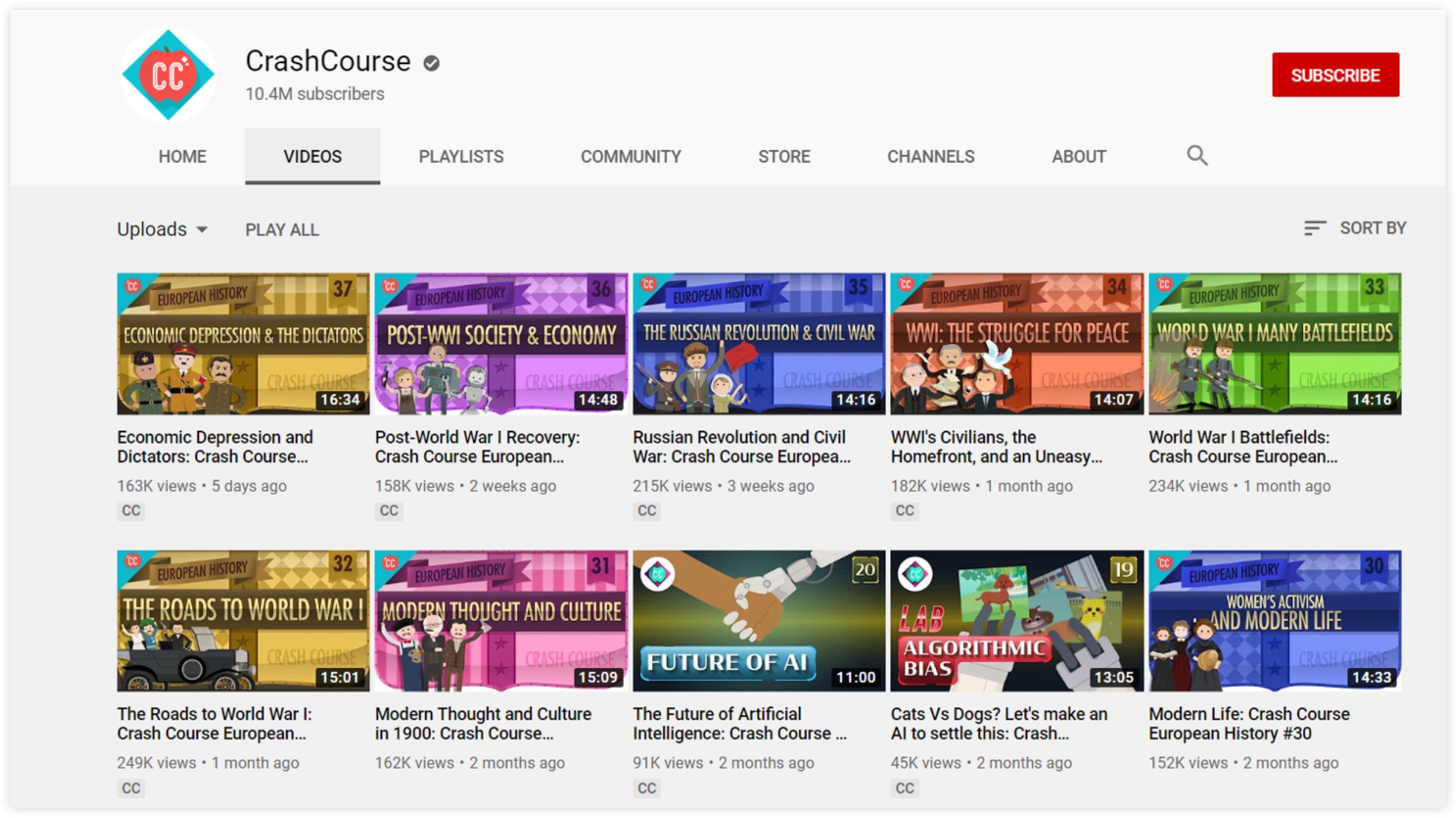Screen dimensions: 1456x818
Task: Click the '249K views • 1 month ago' text
Action: point(208,763)
